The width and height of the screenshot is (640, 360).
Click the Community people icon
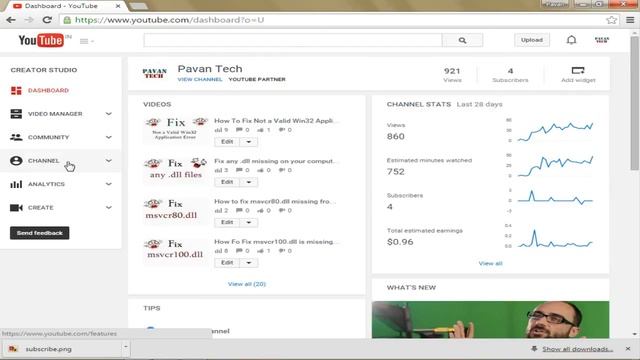pos(16,137)
